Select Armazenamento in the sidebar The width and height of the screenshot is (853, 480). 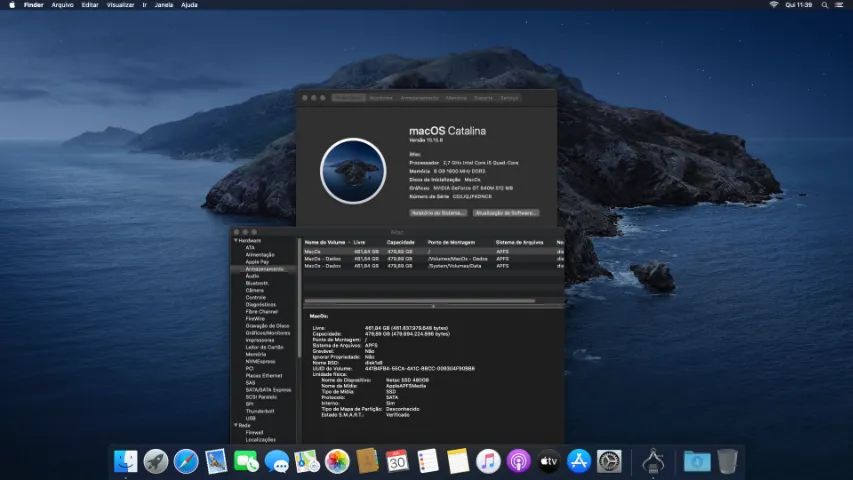264,269
